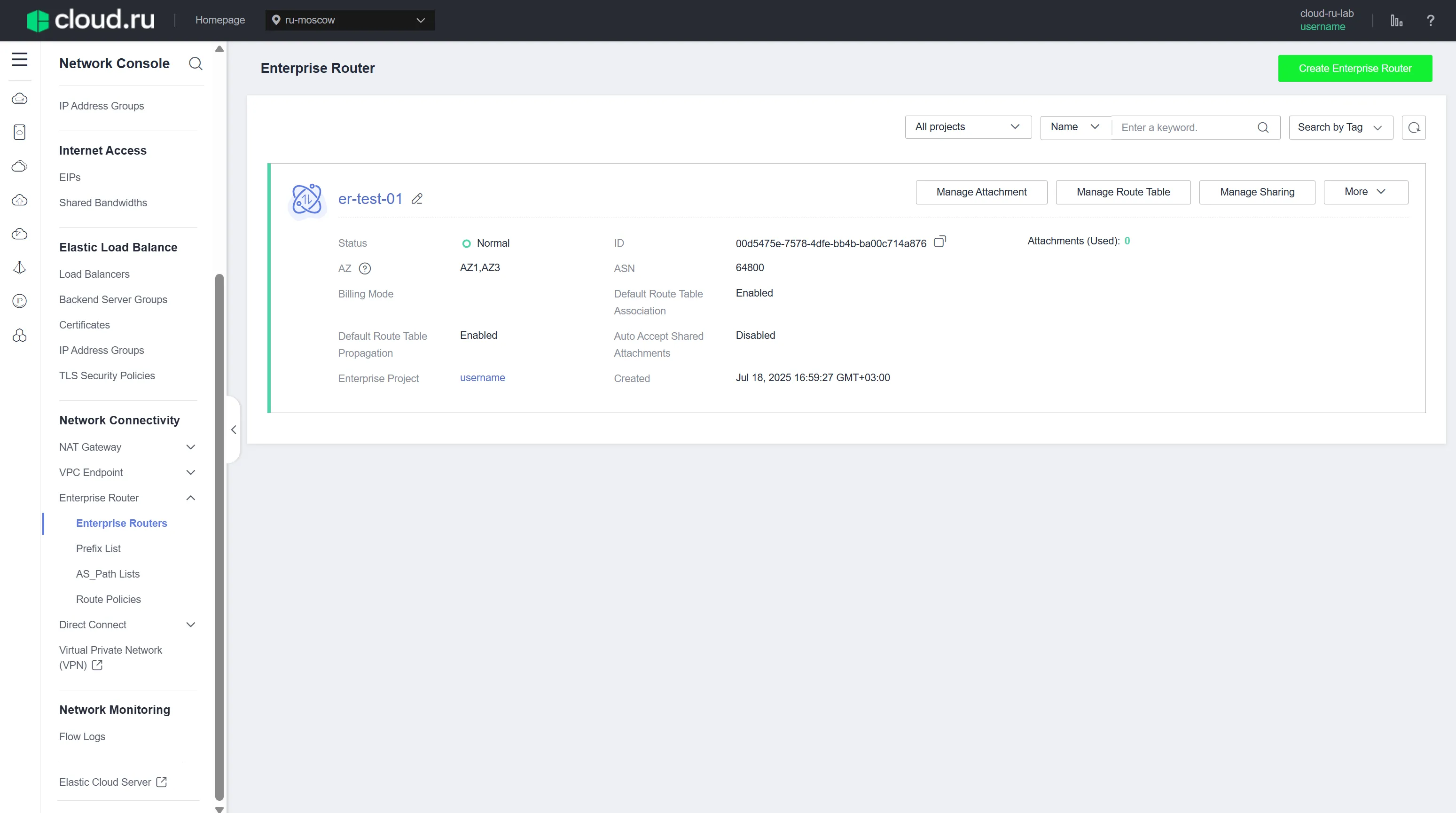The image size is (1456, 813).
Task: Go to Enterprise Routers page
Action: [122, 523]
